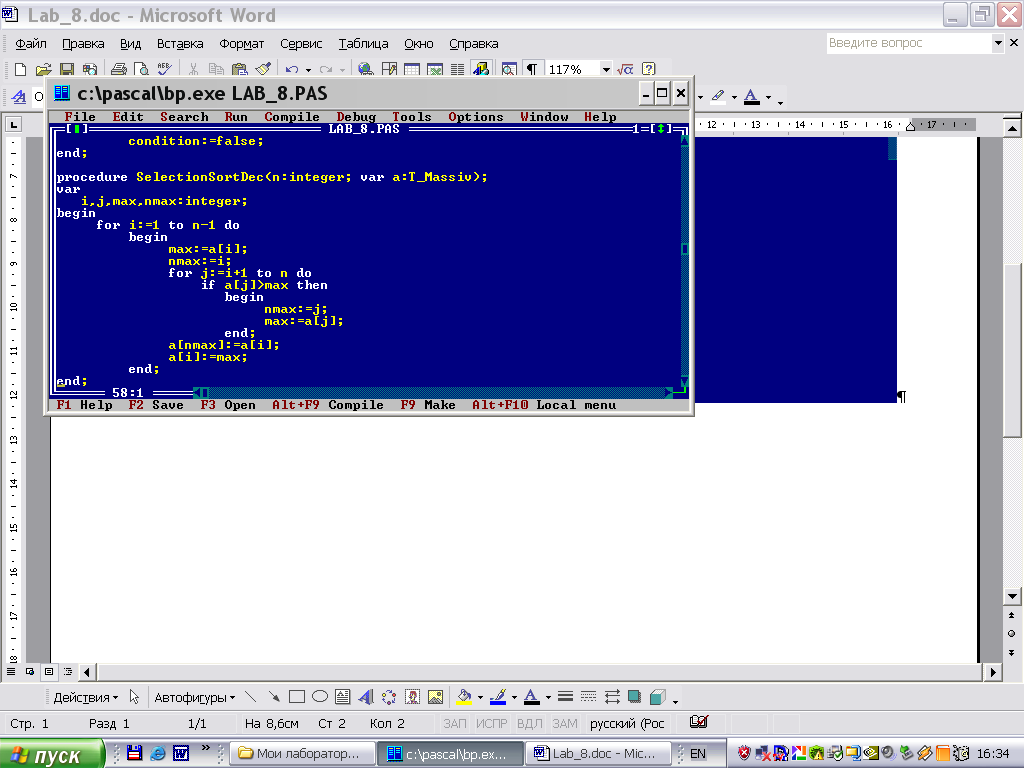1024x768 pixels.
Task: Click the Columns layout icon
Action: coord(457,69)
